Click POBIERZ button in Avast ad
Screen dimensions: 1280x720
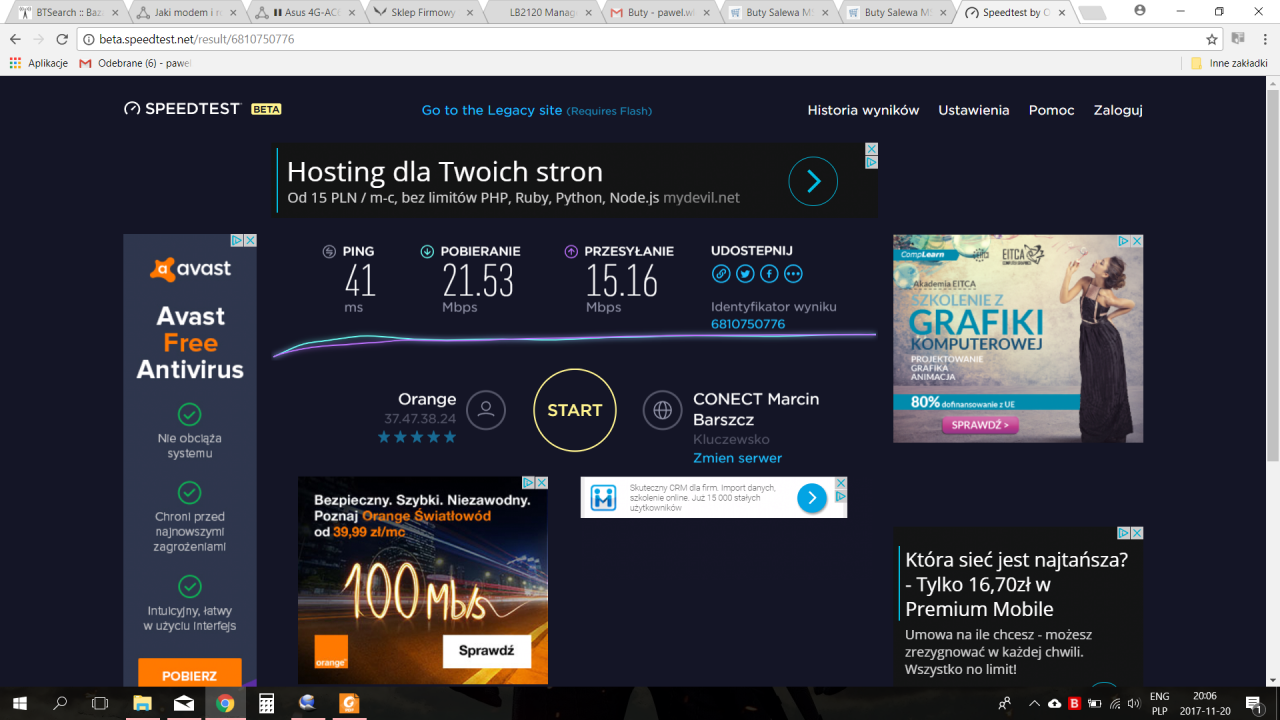coord(189,675)
